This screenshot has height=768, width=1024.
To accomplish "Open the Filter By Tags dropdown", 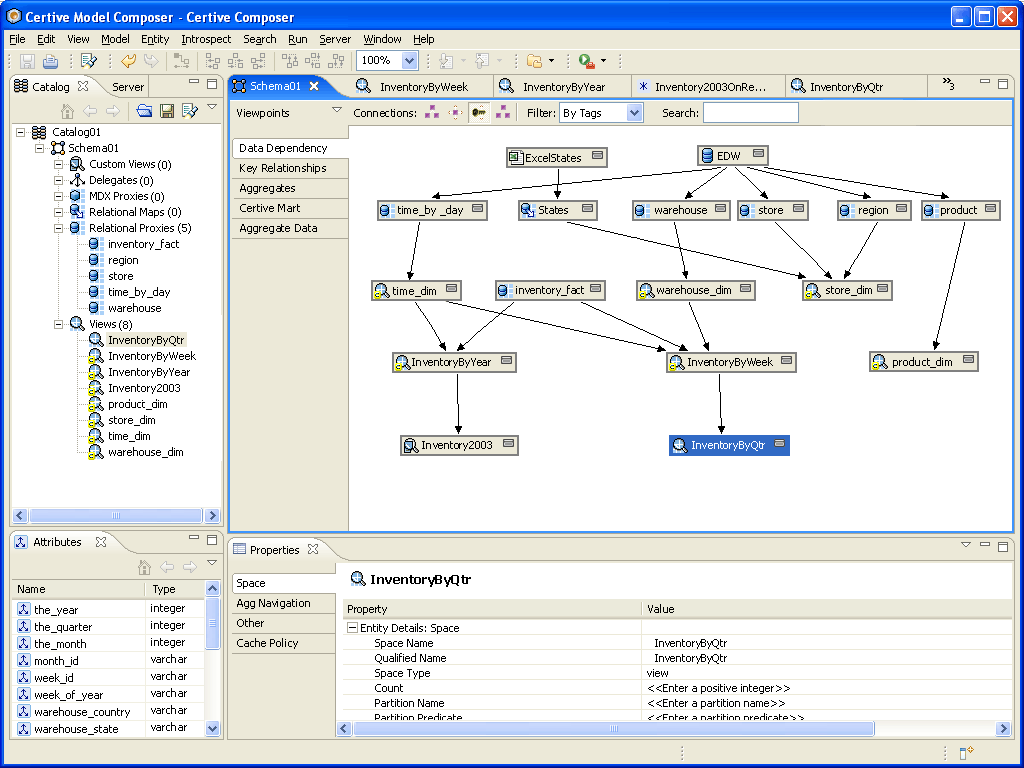I will 634,113.
